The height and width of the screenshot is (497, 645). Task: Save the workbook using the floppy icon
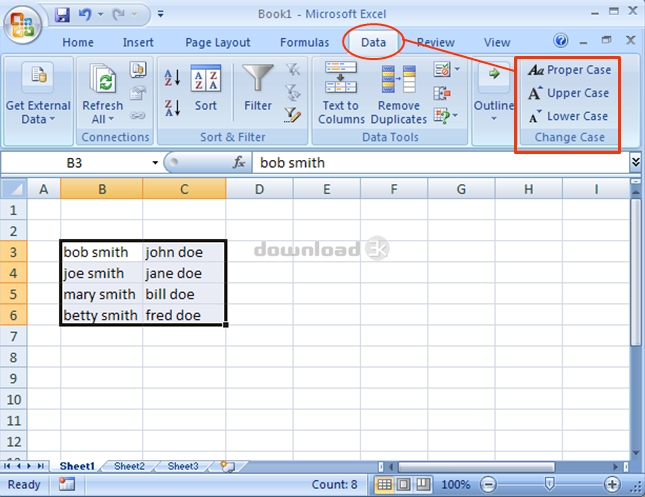[62, 15]
